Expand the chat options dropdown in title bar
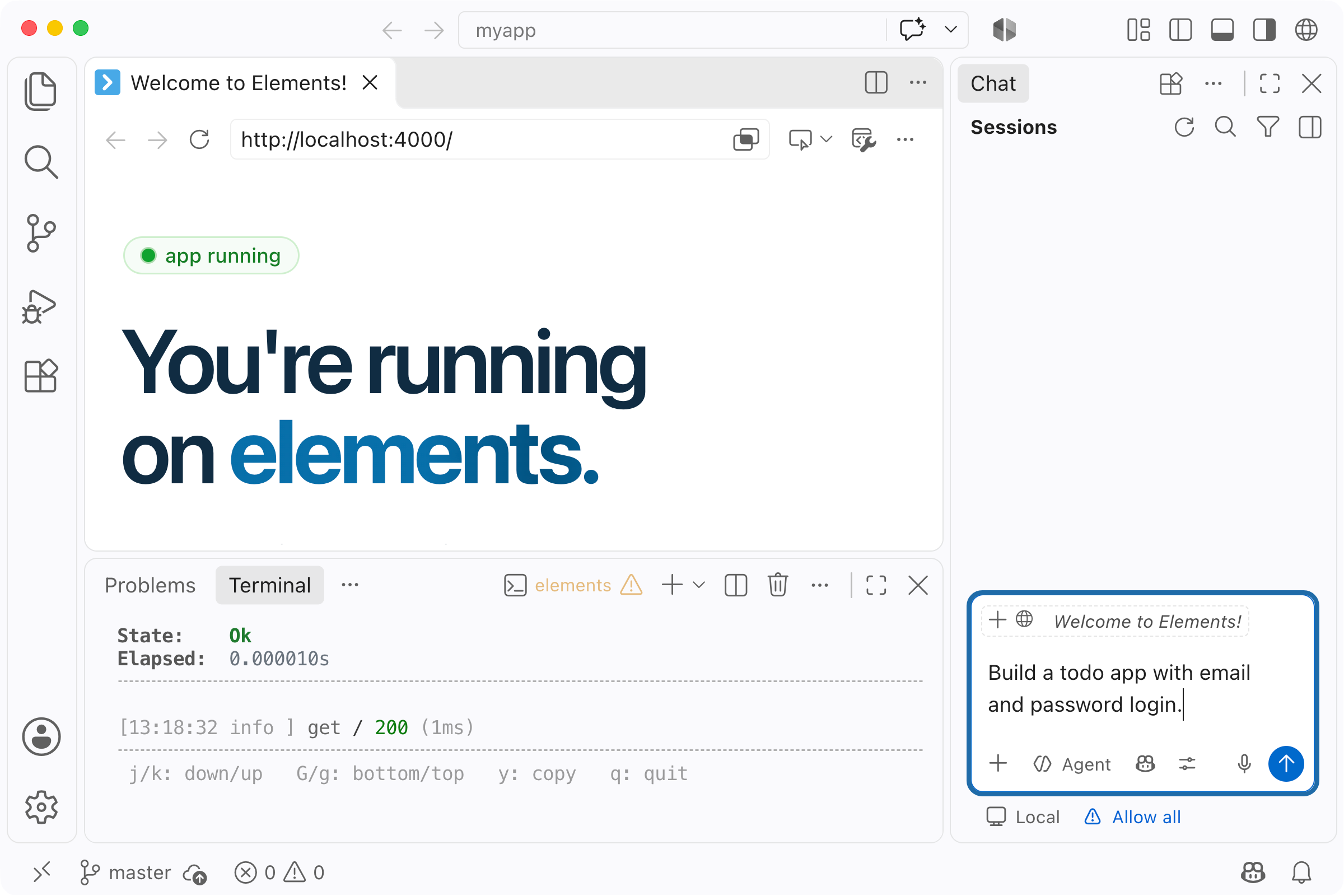 pos(951,29)
